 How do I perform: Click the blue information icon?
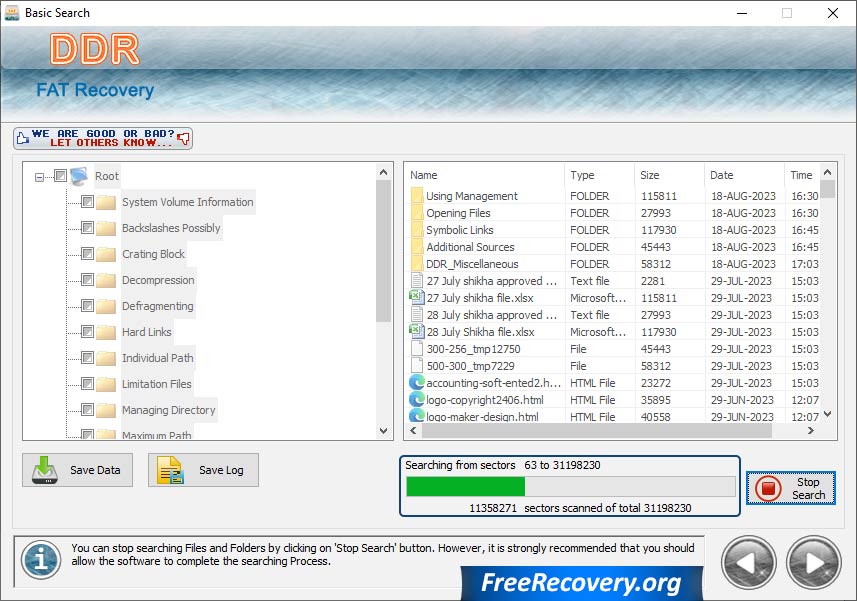point(41,560)
